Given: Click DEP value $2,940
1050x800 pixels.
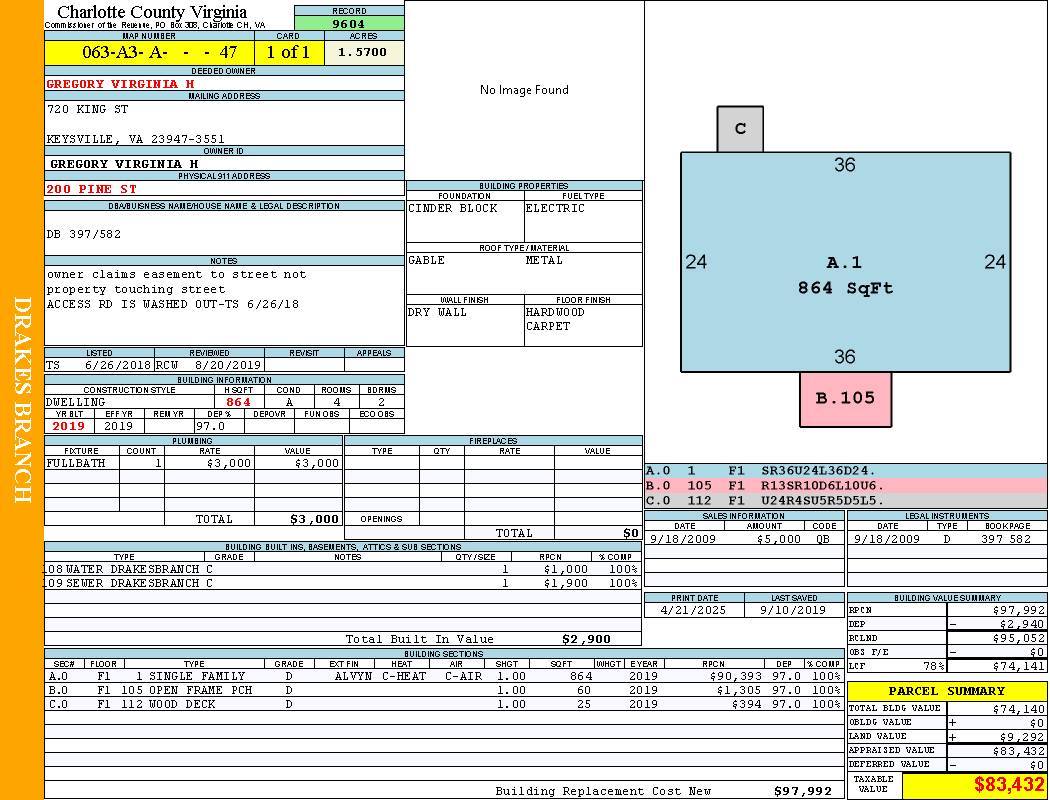Looking at the screenshot, I should [x=1022, y=624].
